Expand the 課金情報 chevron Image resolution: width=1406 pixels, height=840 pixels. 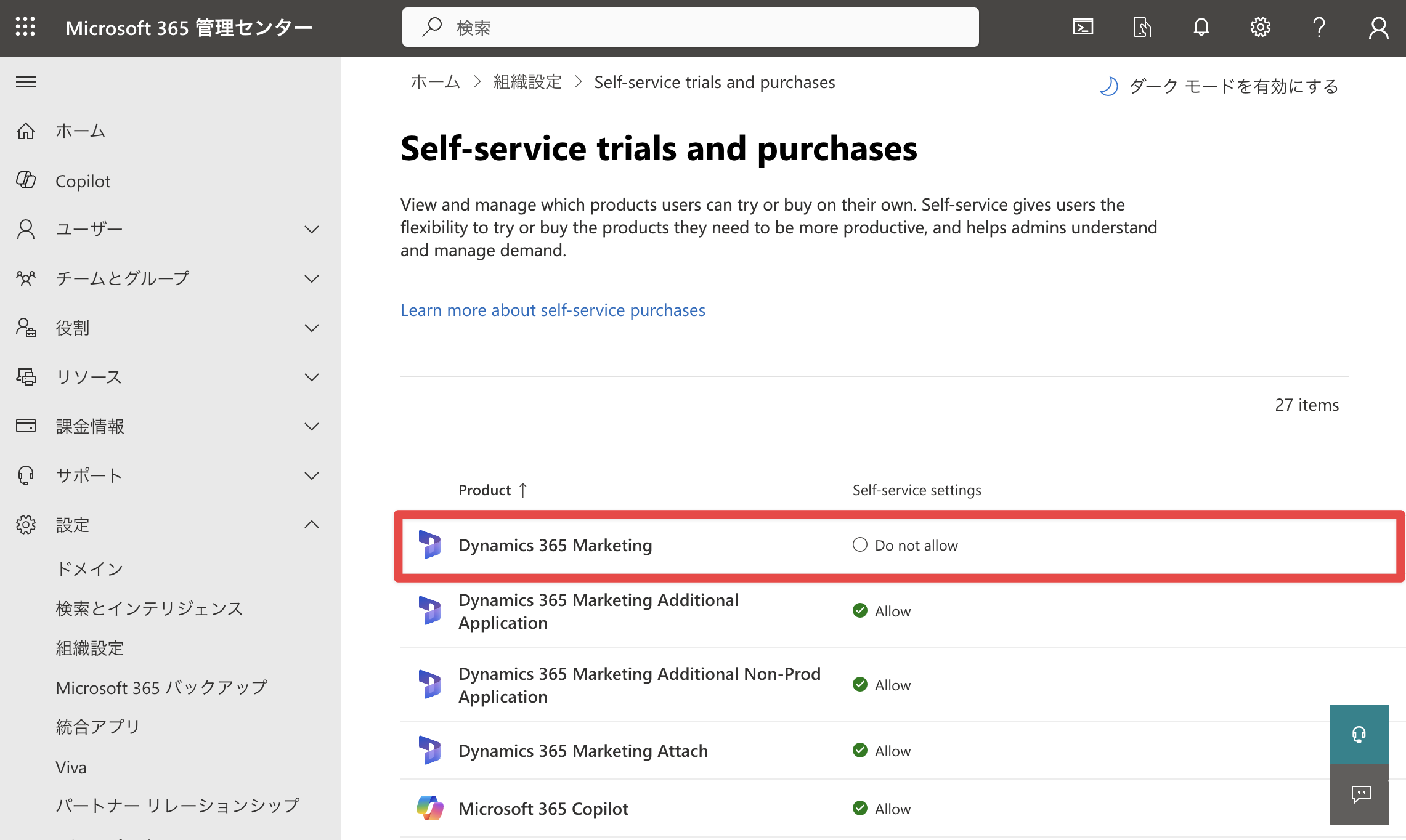tap(312, 426)
